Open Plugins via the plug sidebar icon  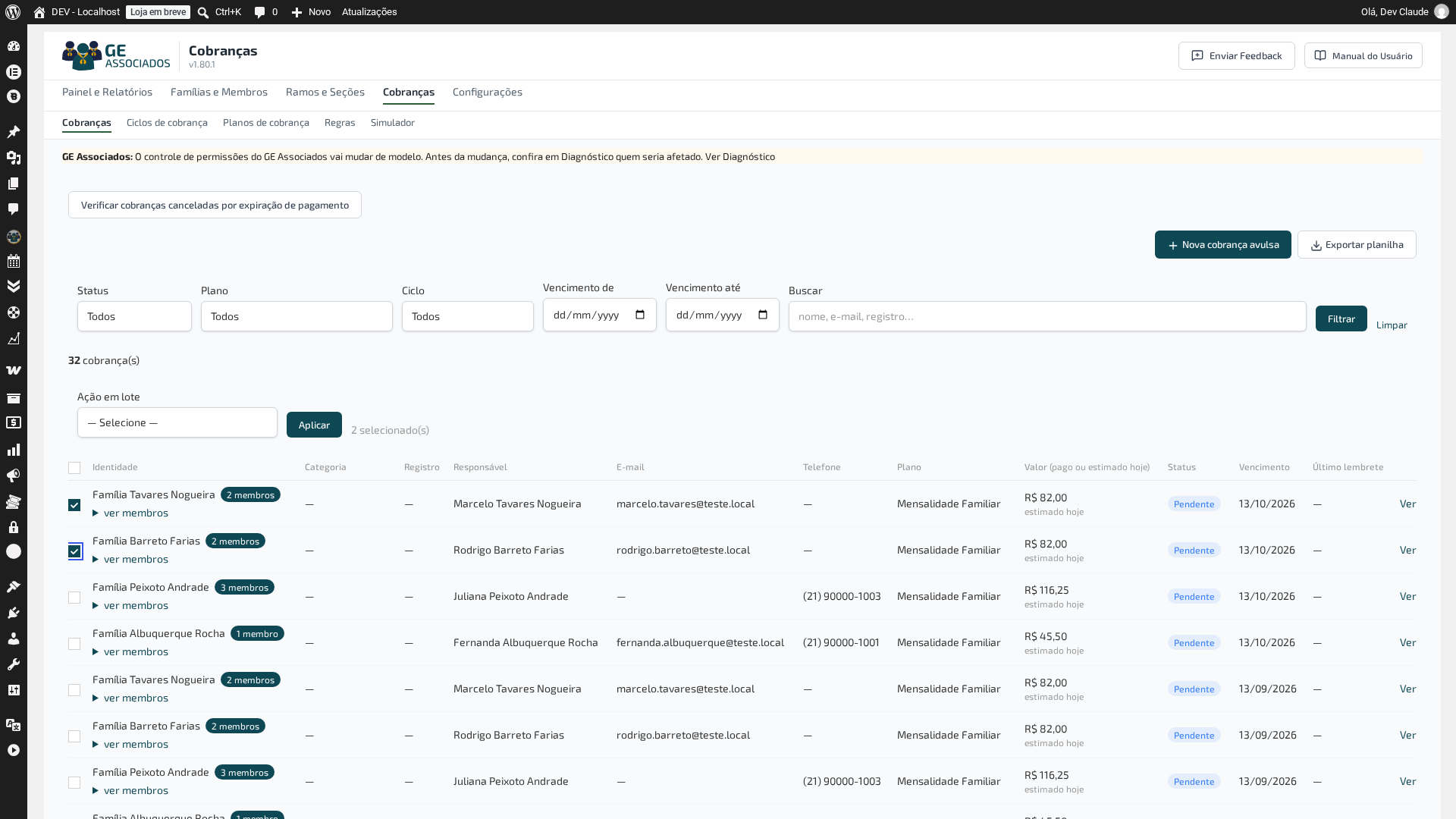[14, 613]
